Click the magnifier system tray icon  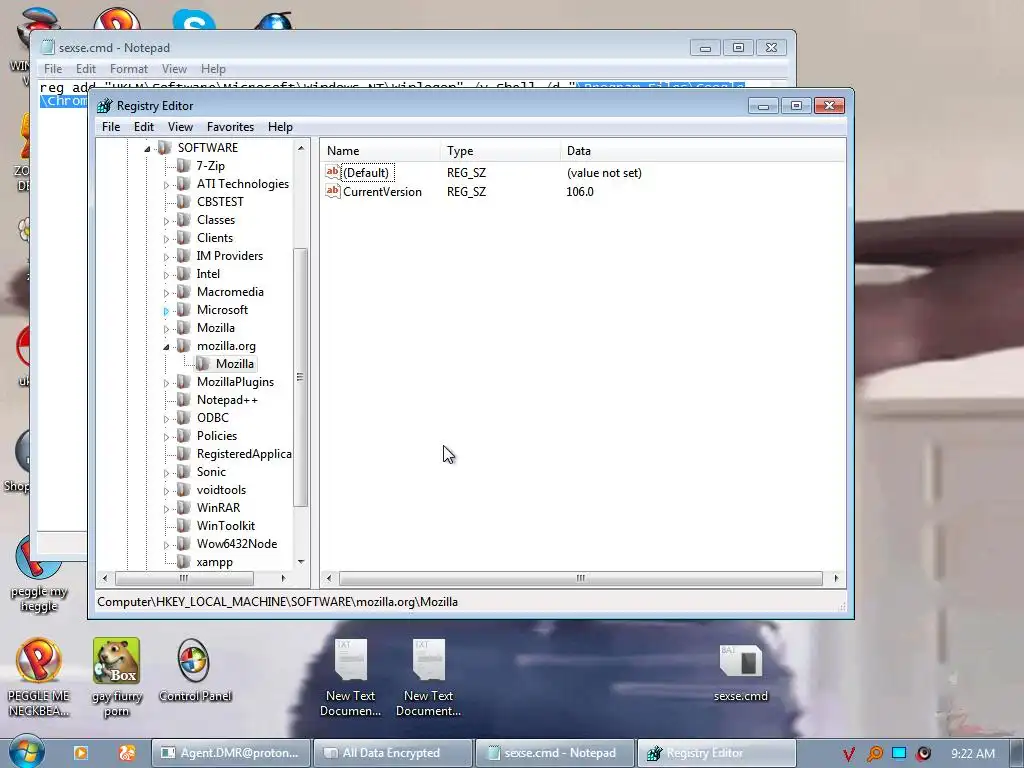tap(874, 754)
